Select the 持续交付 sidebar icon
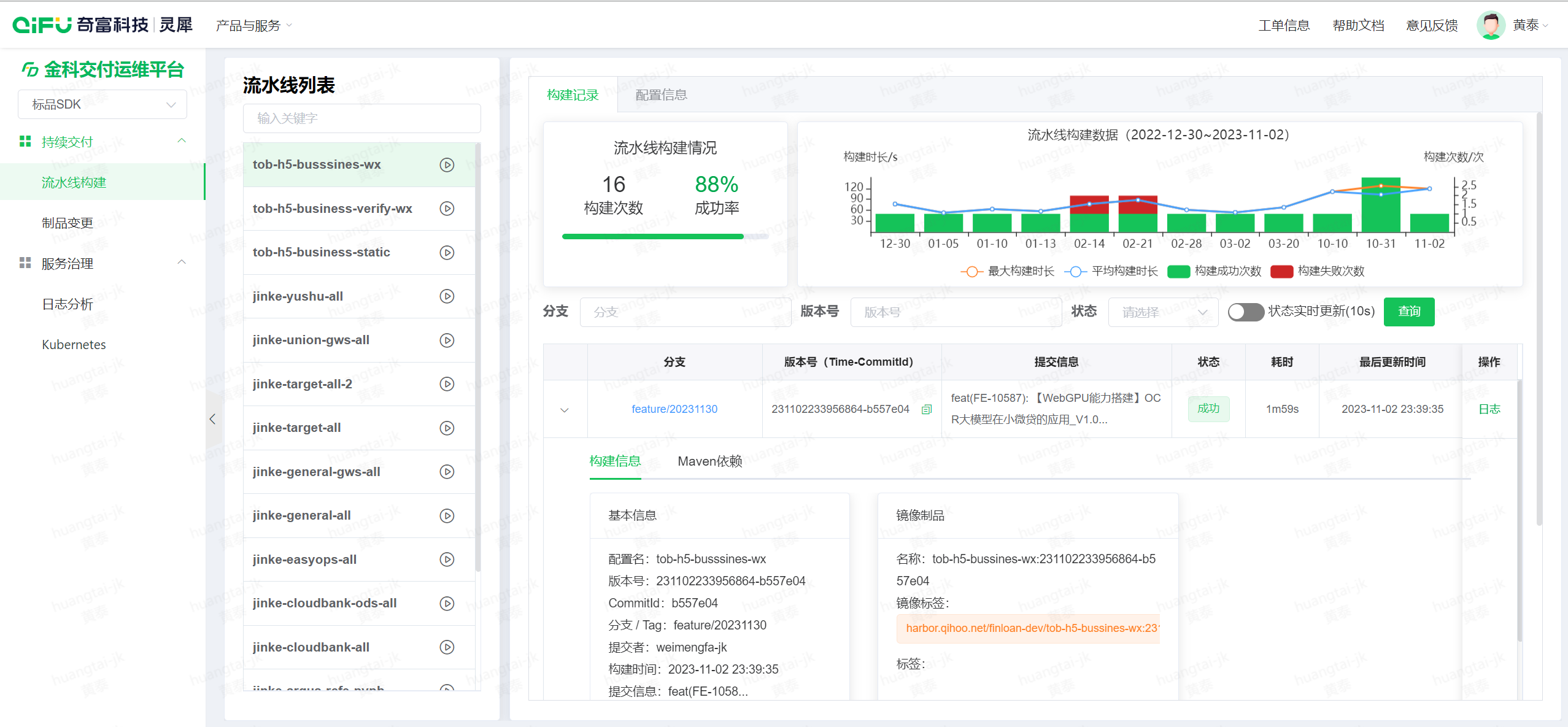This screenshot has height=727, width=1568. coord(25,140)
